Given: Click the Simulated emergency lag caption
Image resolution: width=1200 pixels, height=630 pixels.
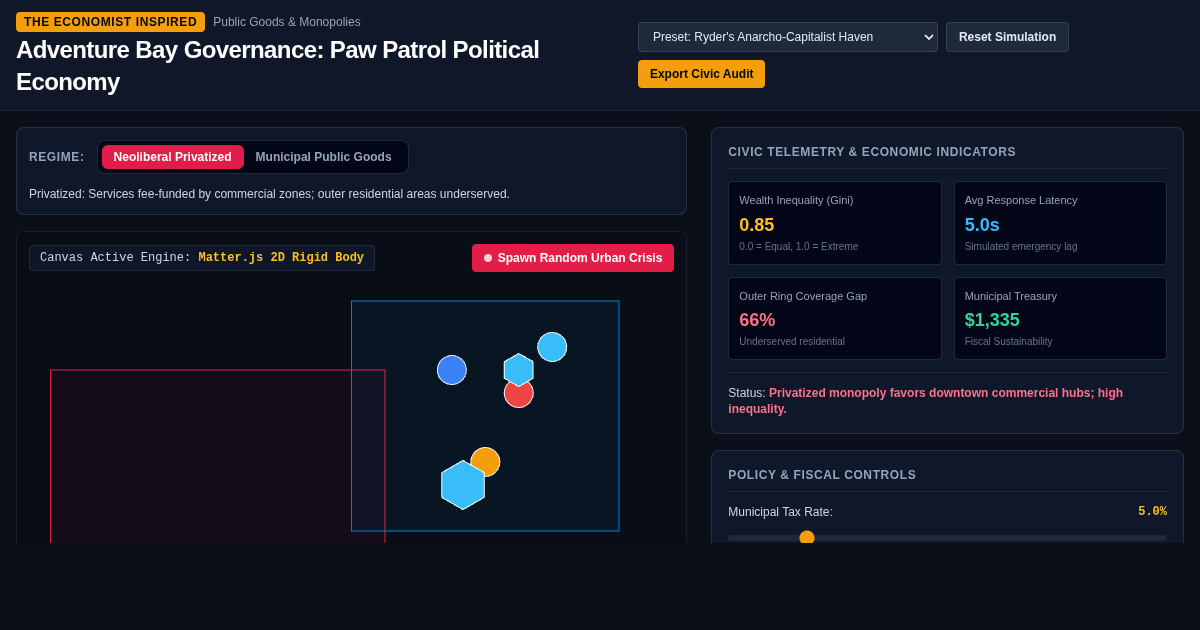Looking at the screenshot, I should (1021, 246).
